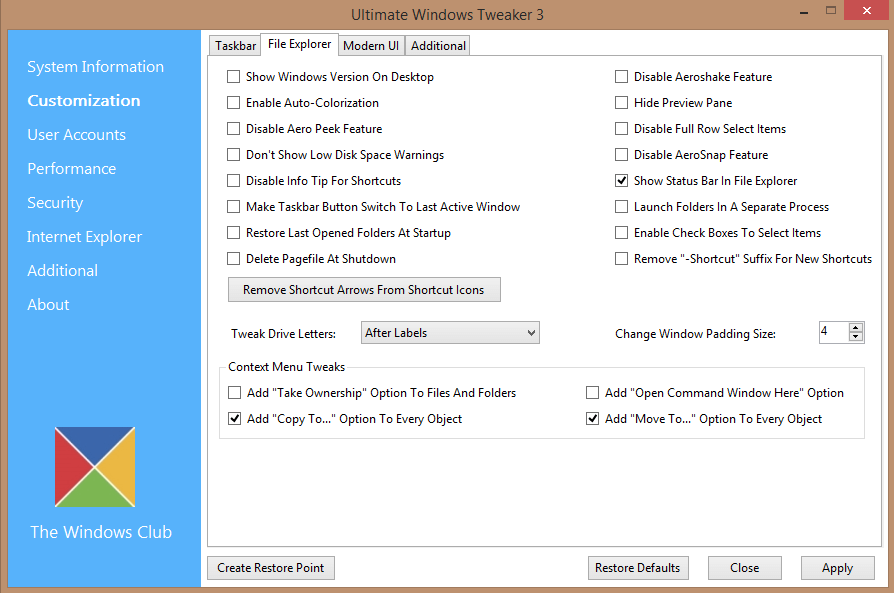894x593 pixels.
Task: Switch to the Taskbar tab
Action: [x=235, y=46]
